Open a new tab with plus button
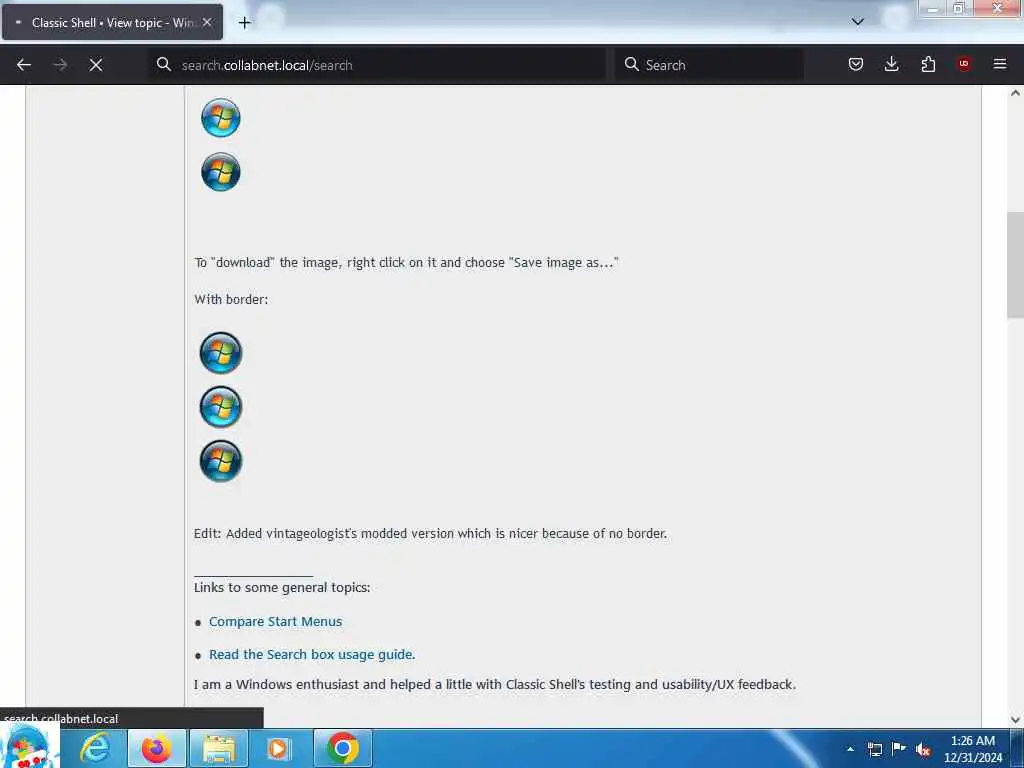Viewport: 1024px width, 768px height. click(x=244, y=23)
